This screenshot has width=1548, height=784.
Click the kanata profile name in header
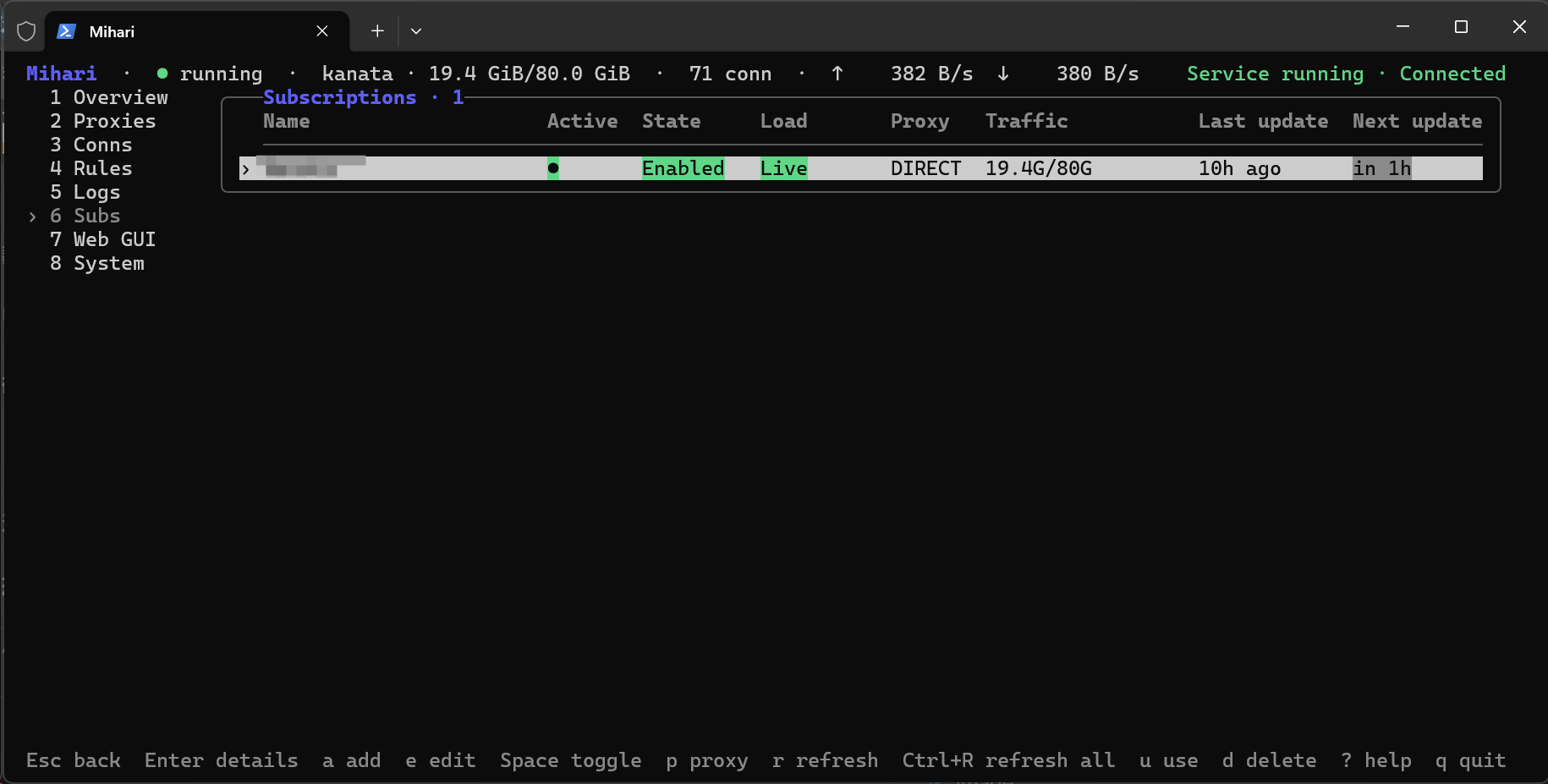358,74
